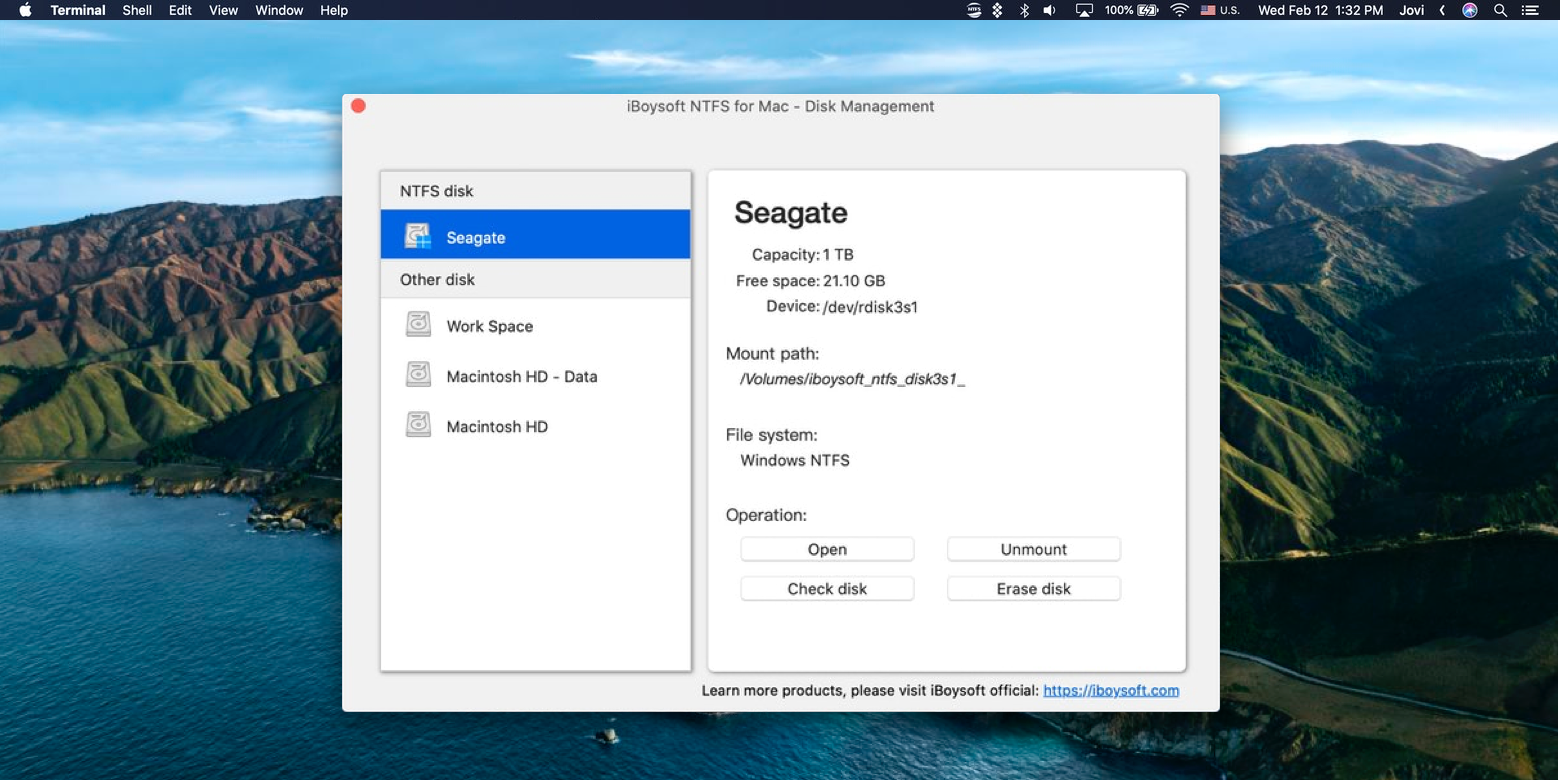The image size is (1560, 780).
Task: Open the Apple menu
Action: (x=25, y=10)
